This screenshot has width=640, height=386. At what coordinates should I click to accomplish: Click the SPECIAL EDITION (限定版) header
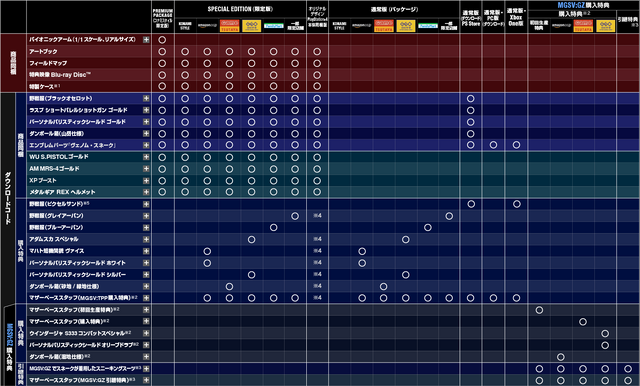point(240,9)
